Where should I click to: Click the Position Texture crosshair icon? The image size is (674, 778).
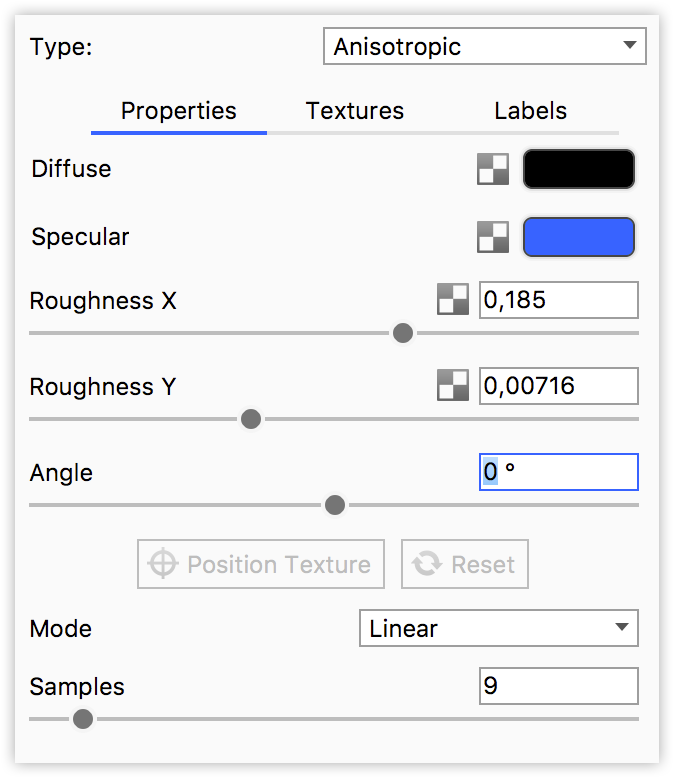click(163, 565)
